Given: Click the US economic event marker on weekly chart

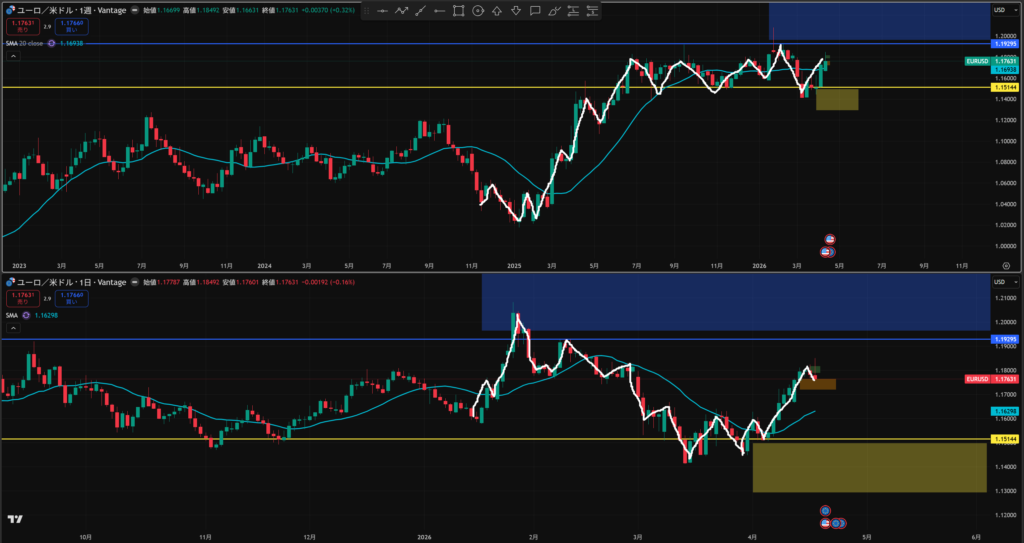Looking at the screenshot, I should pyautogui.click(x=829, y=240).
